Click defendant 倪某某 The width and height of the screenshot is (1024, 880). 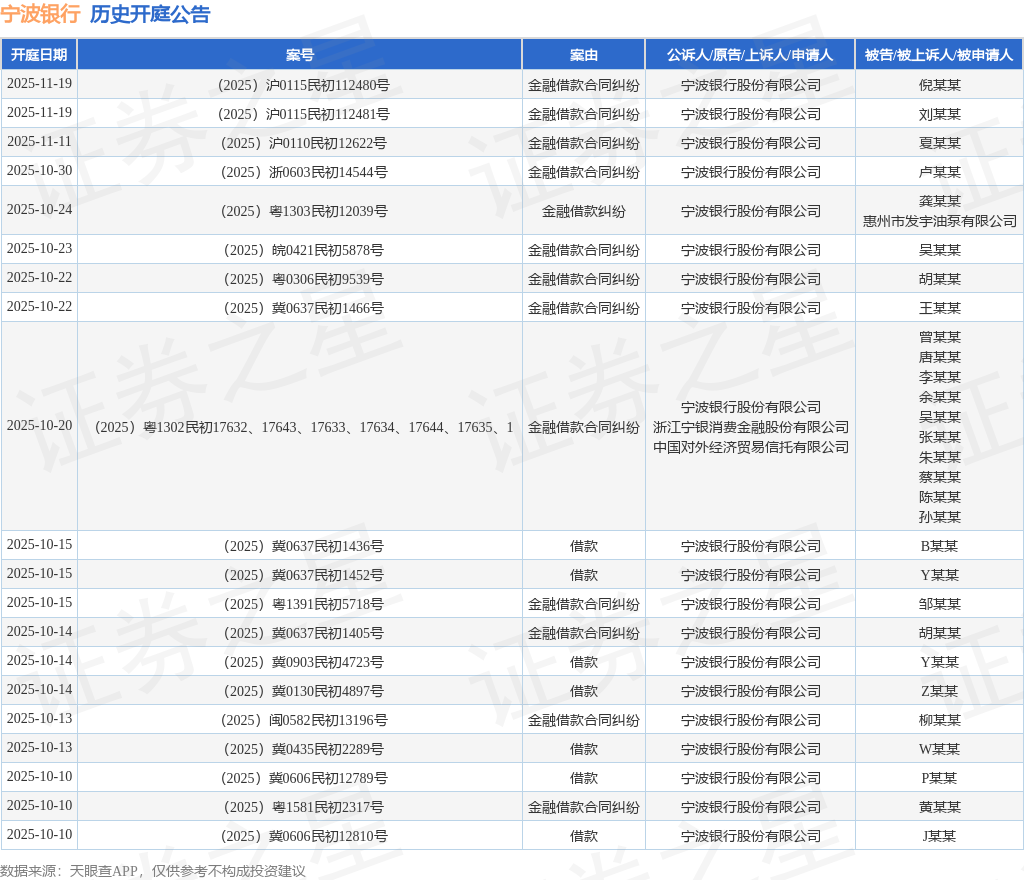click(x=940, y=86)
